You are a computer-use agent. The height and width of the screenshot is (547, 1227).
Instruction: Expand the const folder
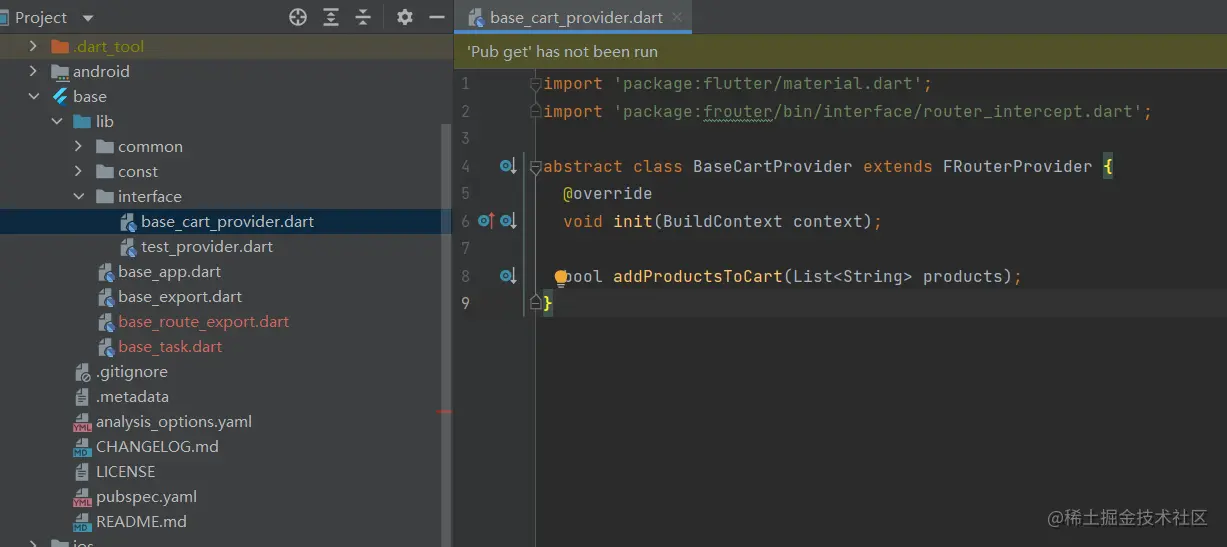(79, 171)
